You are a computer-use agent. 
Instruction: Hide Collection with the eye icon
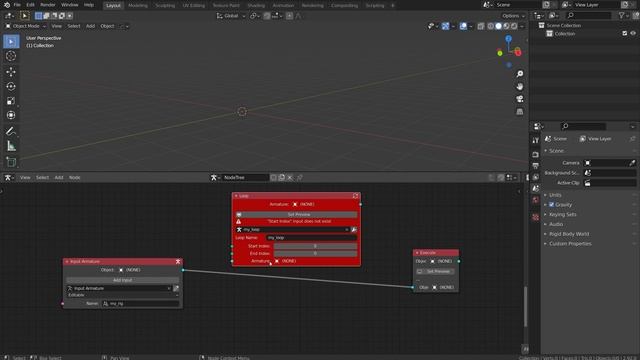click(x=633, y=33)
